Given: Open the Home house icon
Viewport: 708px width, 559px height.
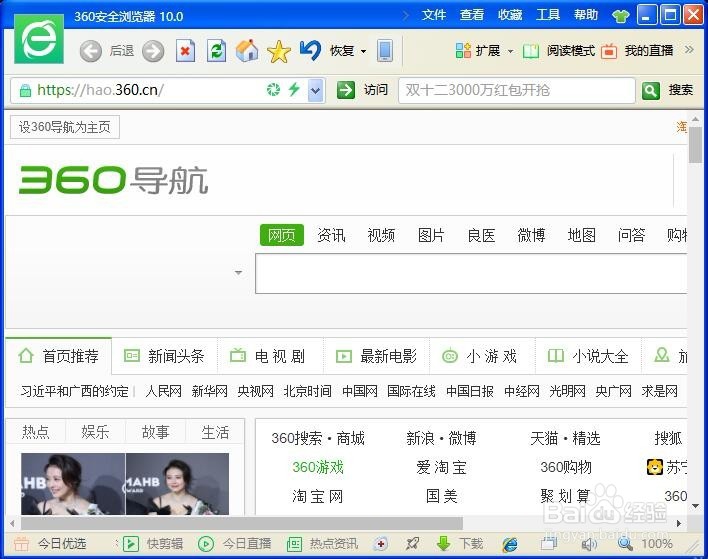Looking at the screenshot, I should (247, 51).
